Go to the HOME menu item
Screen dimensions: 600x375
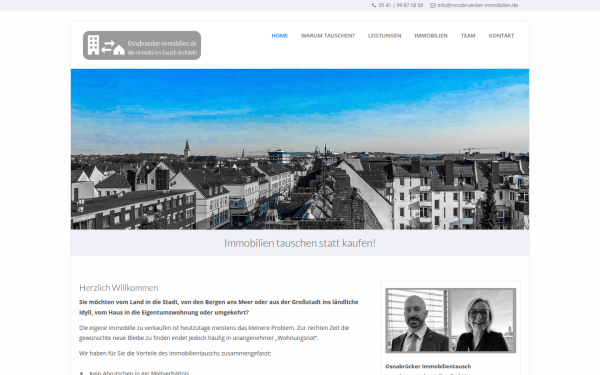[280, 36]
